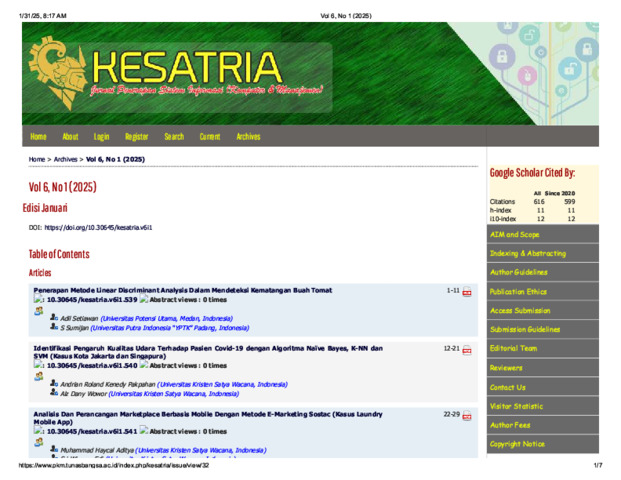Select Search in the navigation bar
Screen dimensions: 621x480
174,137
